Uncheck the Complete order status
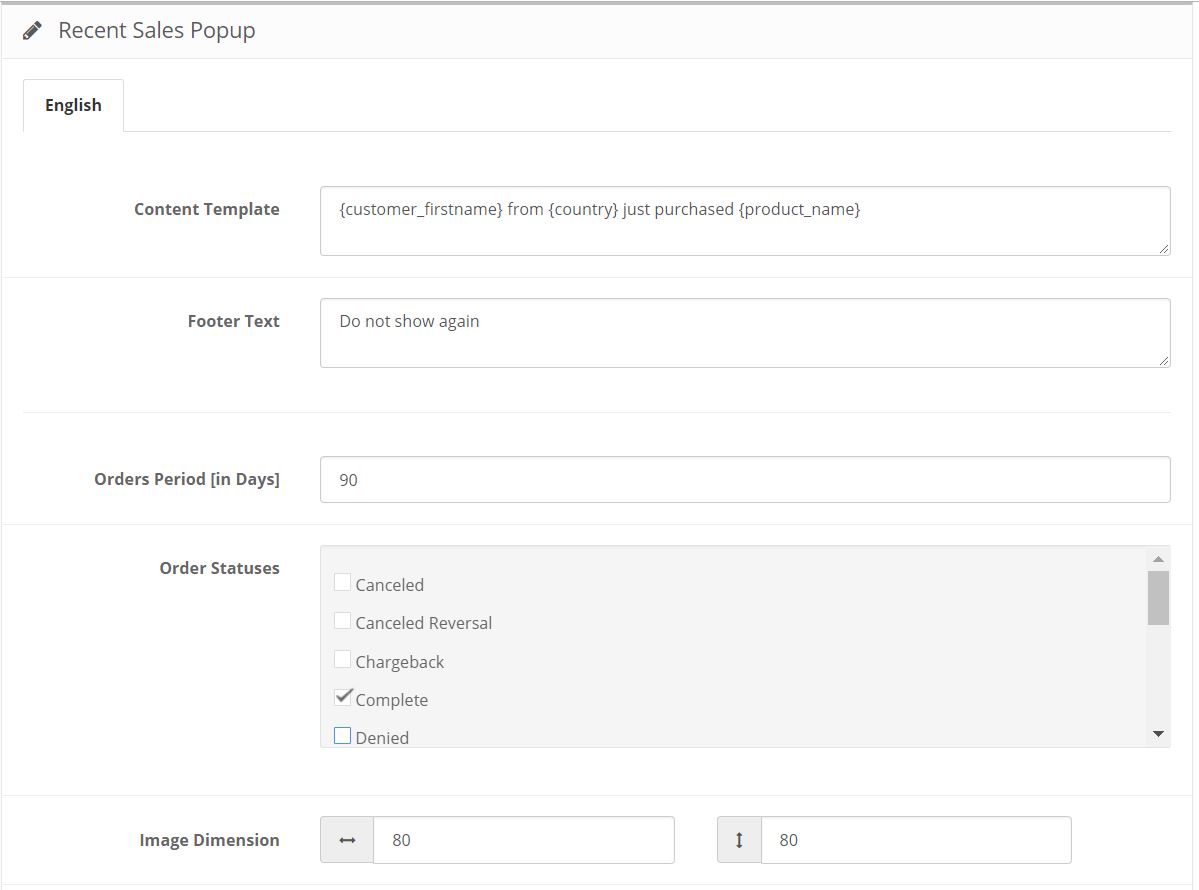 [x=343, y=697]
